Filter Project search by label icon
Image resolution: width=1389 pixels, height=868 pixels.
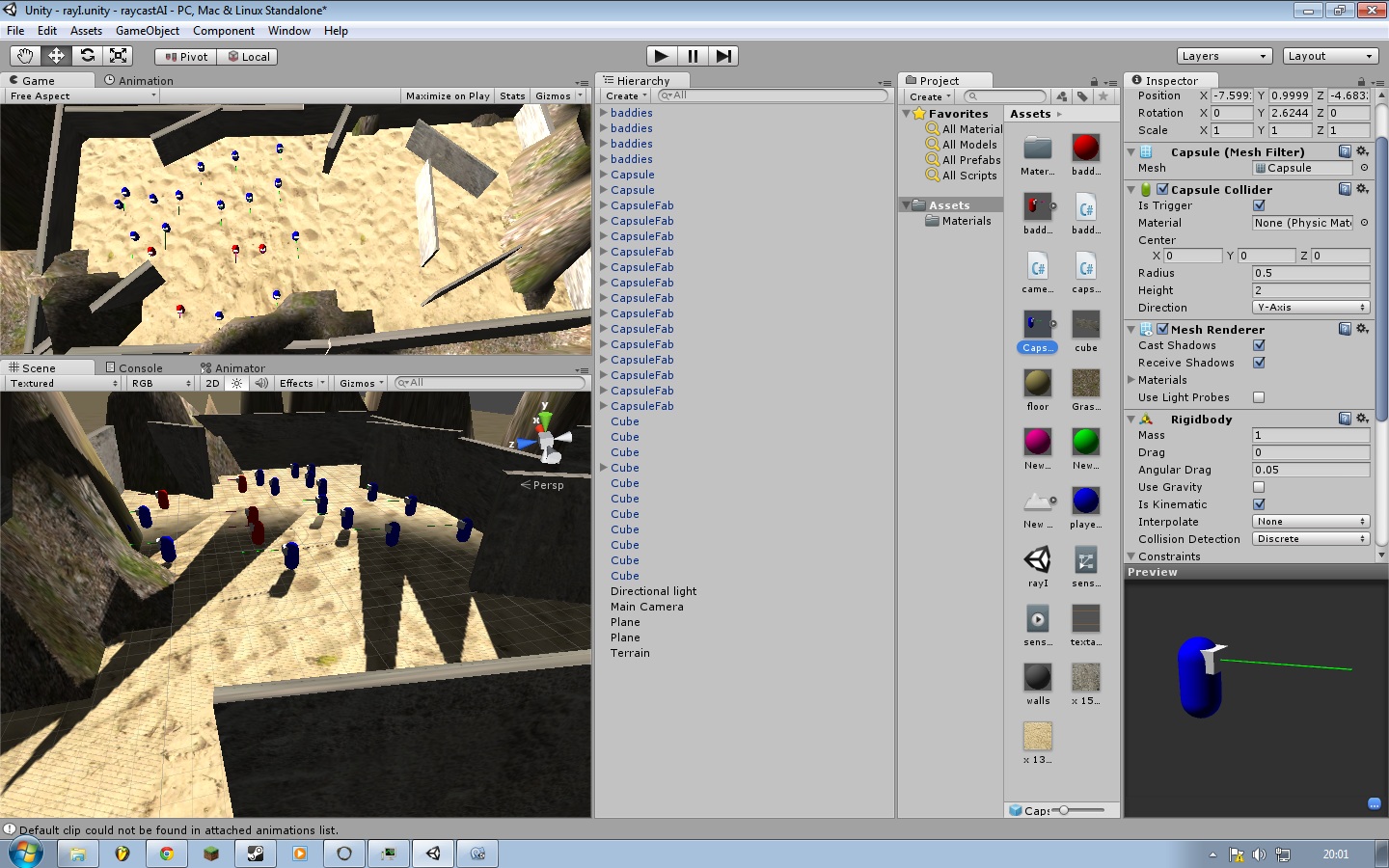coord(1082,96)
